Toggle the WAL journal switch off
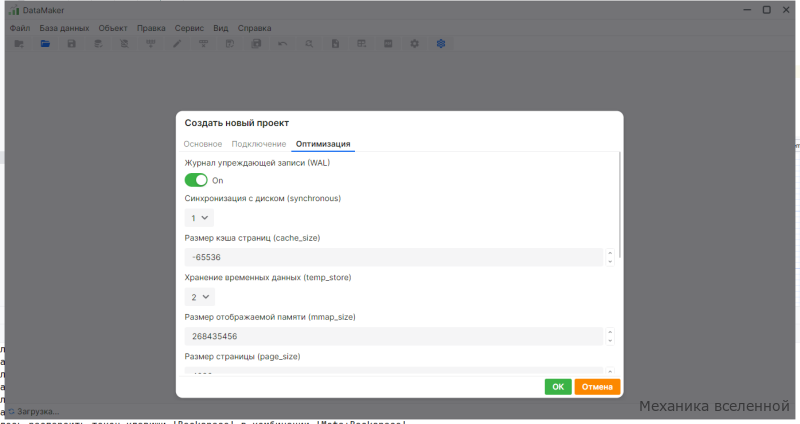Screen dimensions: 800x424 click(x=196, y=180)
